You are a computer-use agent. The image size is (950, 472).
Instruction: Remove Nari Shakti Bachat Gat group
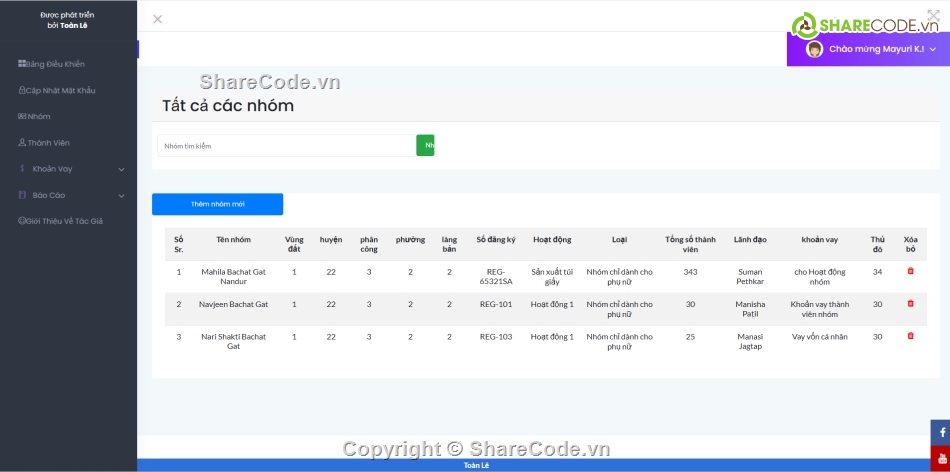(910, 336)
